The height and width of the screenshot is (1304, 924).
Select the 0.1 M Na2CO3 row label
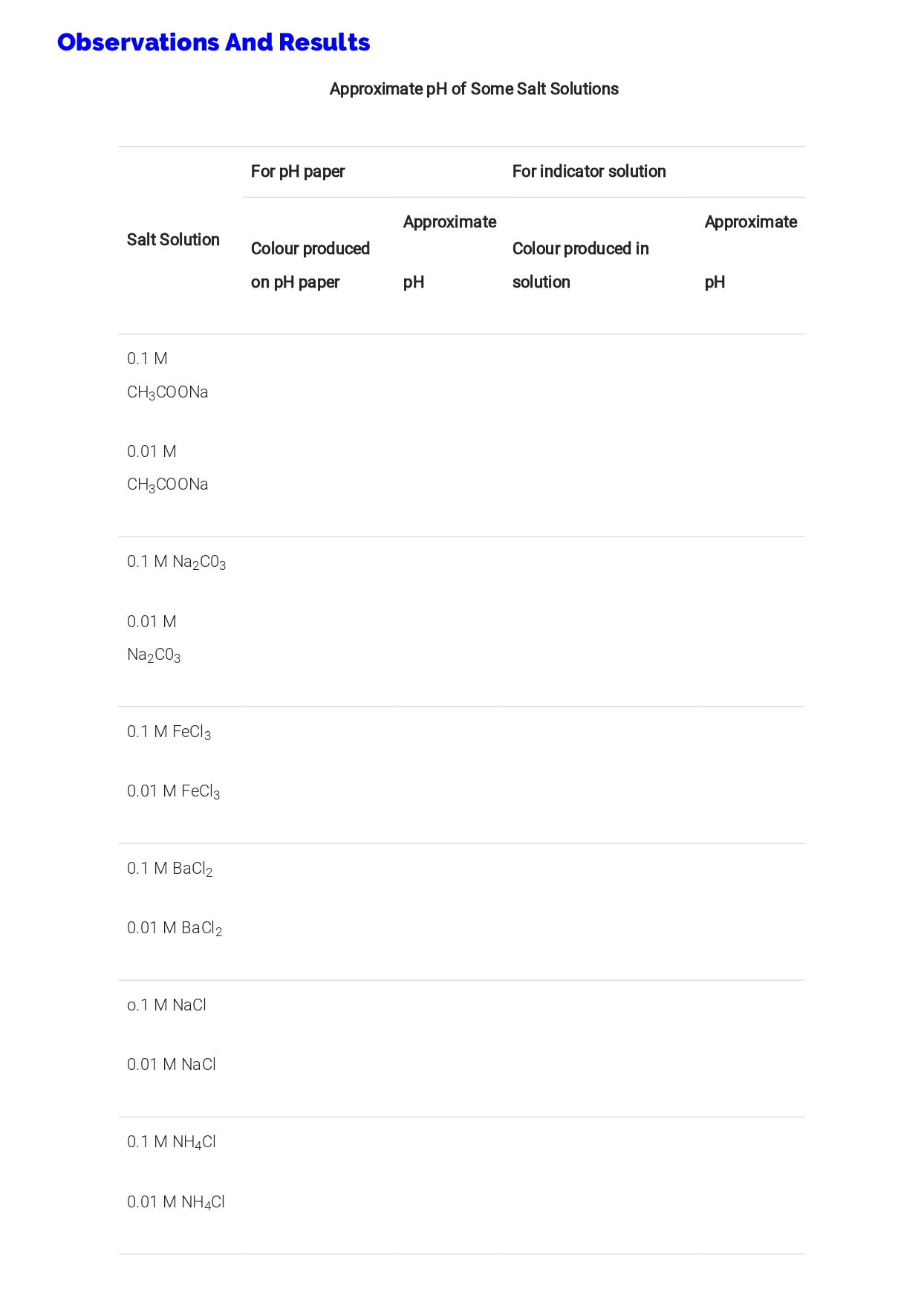pyautogui.click(x=176, y=562)
